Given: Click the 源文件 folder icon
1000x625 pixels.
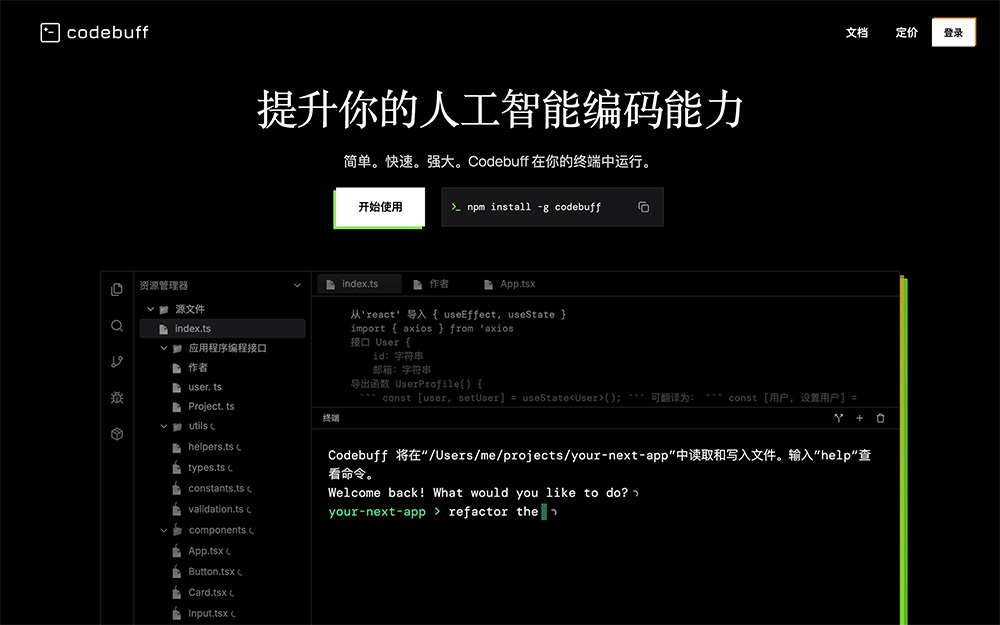Looking at the screenshot, I should tap(164, 309).
